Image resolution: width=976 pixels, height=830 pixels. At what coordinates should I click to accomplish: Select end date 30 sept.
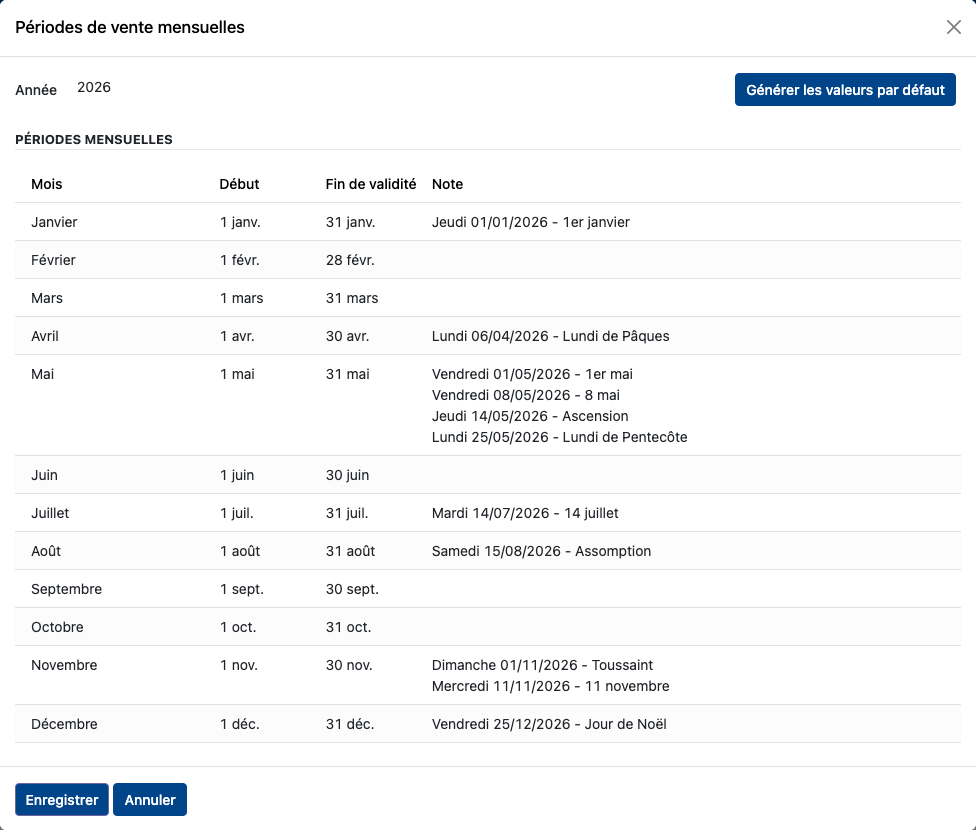[x=352, y=589]
